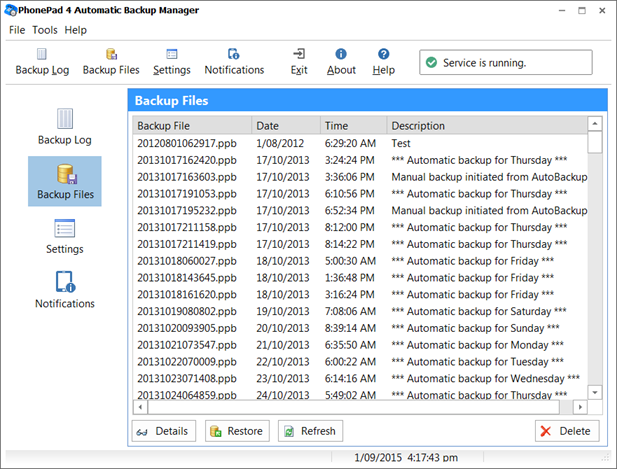
Task: Select backup file 20131017211158.ppb
Action: [x=187, y=227]
